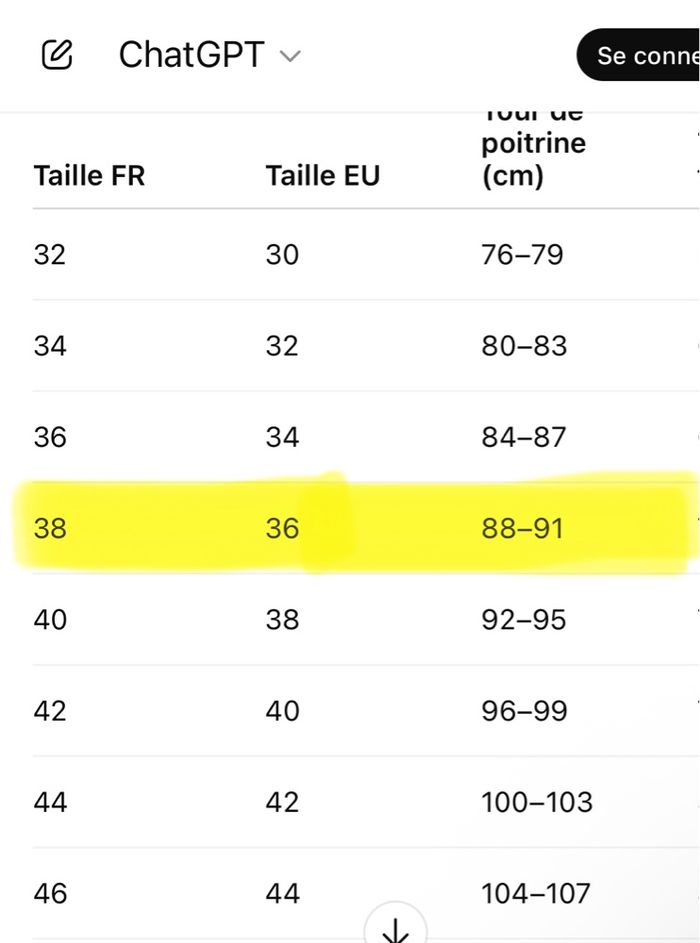Click the 104–107 chest measurement cell
Image resolution: width=700 pixels, height=943 pixels.
[536, 893]
